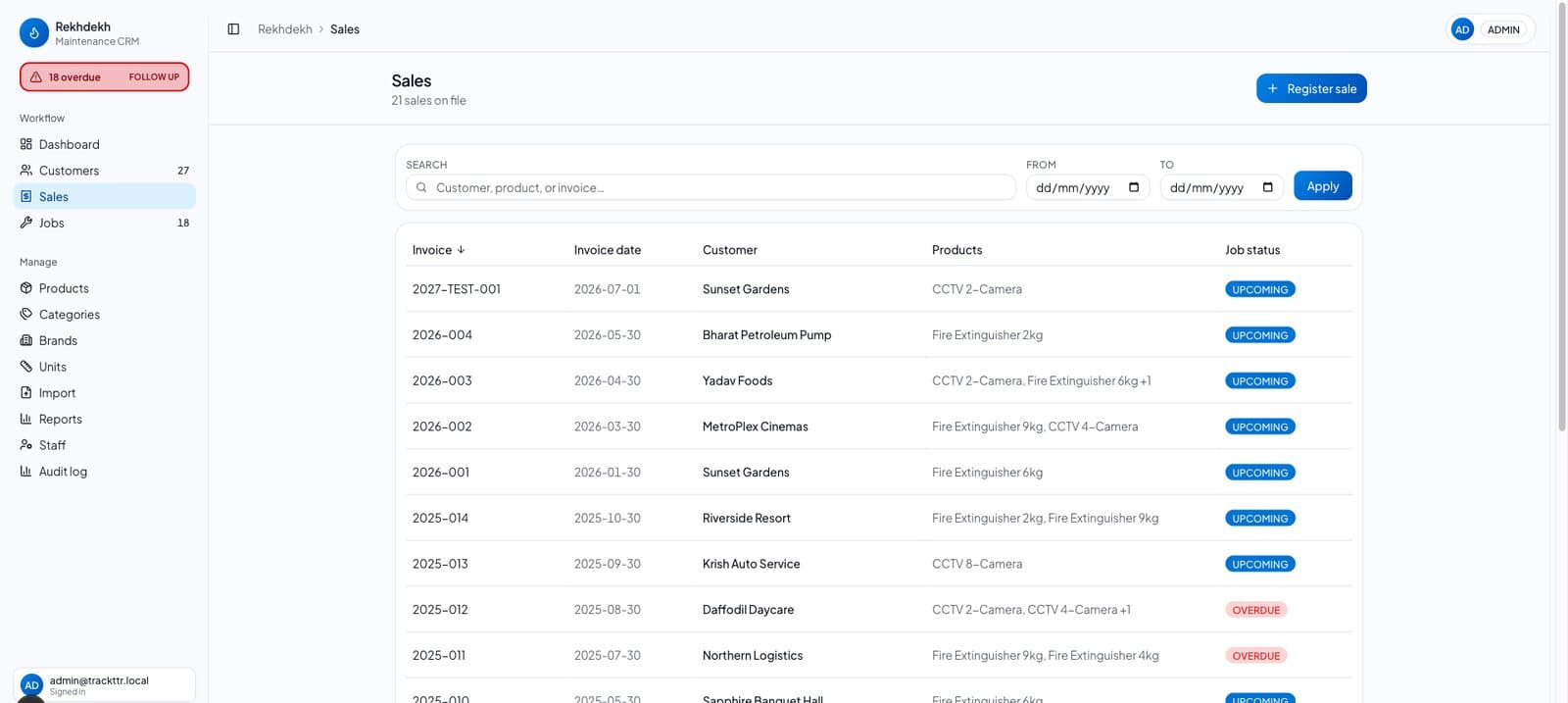Image resolution: width=1568 pixels, height=703 pixels.
Task: Toggle the sidebar panel icon
Action: pos(233,29)
